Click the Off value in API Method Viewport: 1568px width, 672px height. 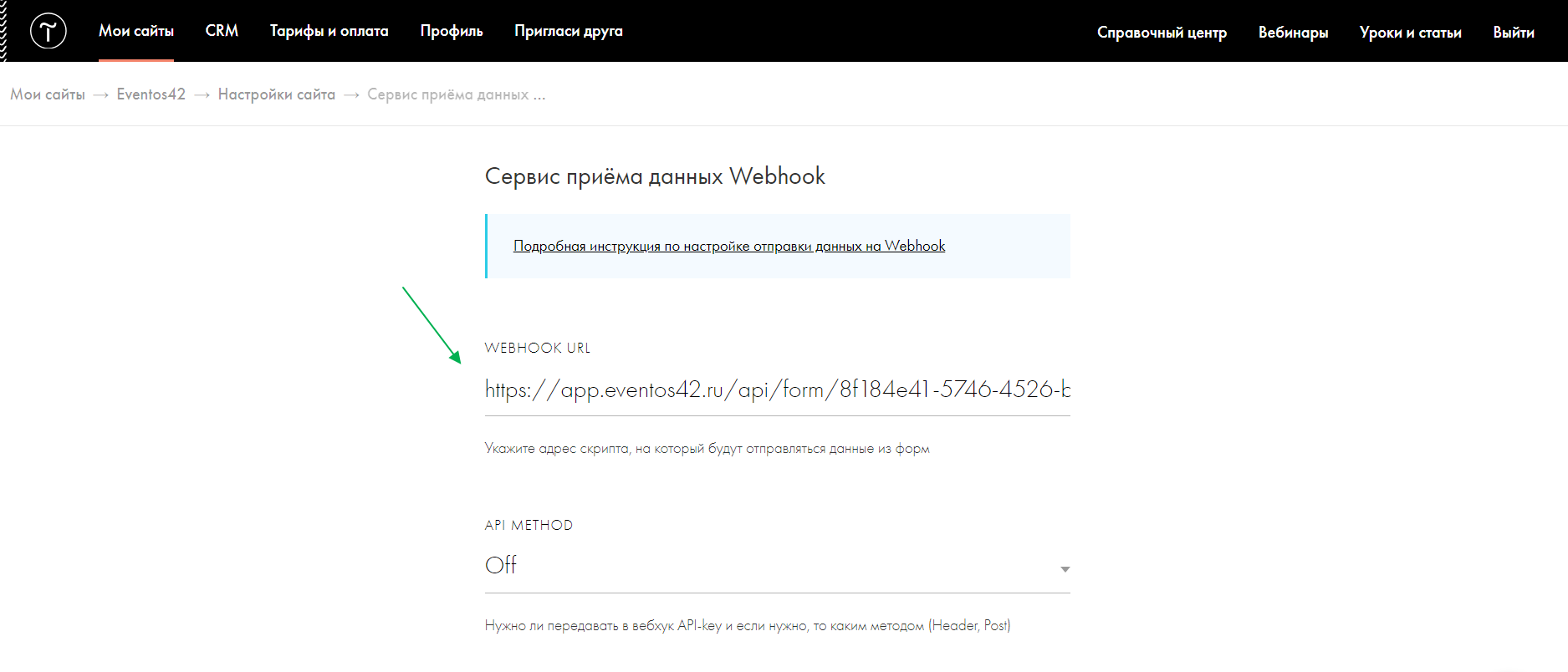pos(502,566)
